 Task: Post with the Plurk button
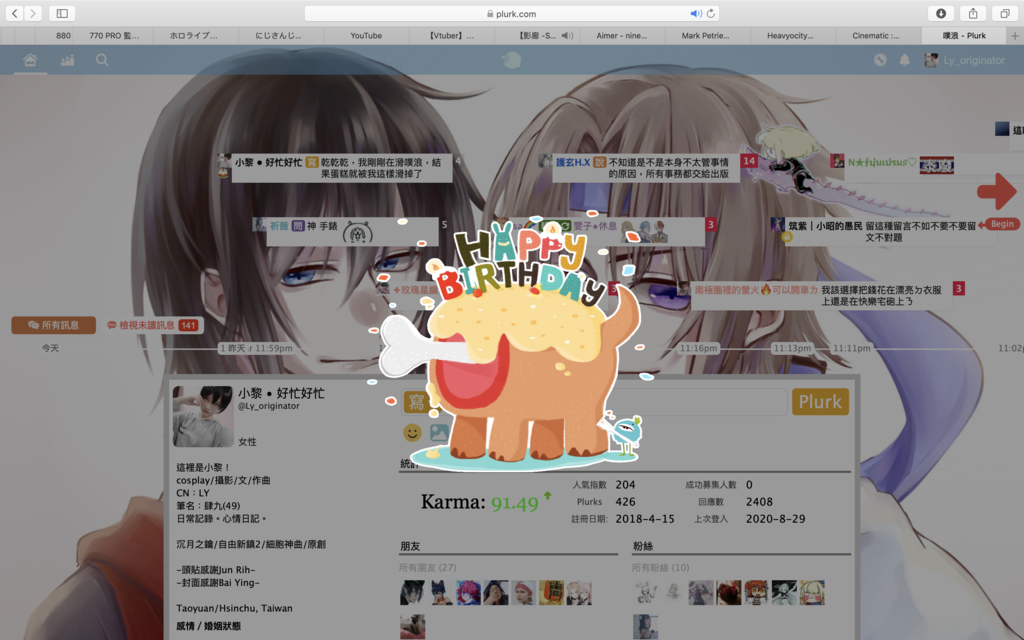820,402
